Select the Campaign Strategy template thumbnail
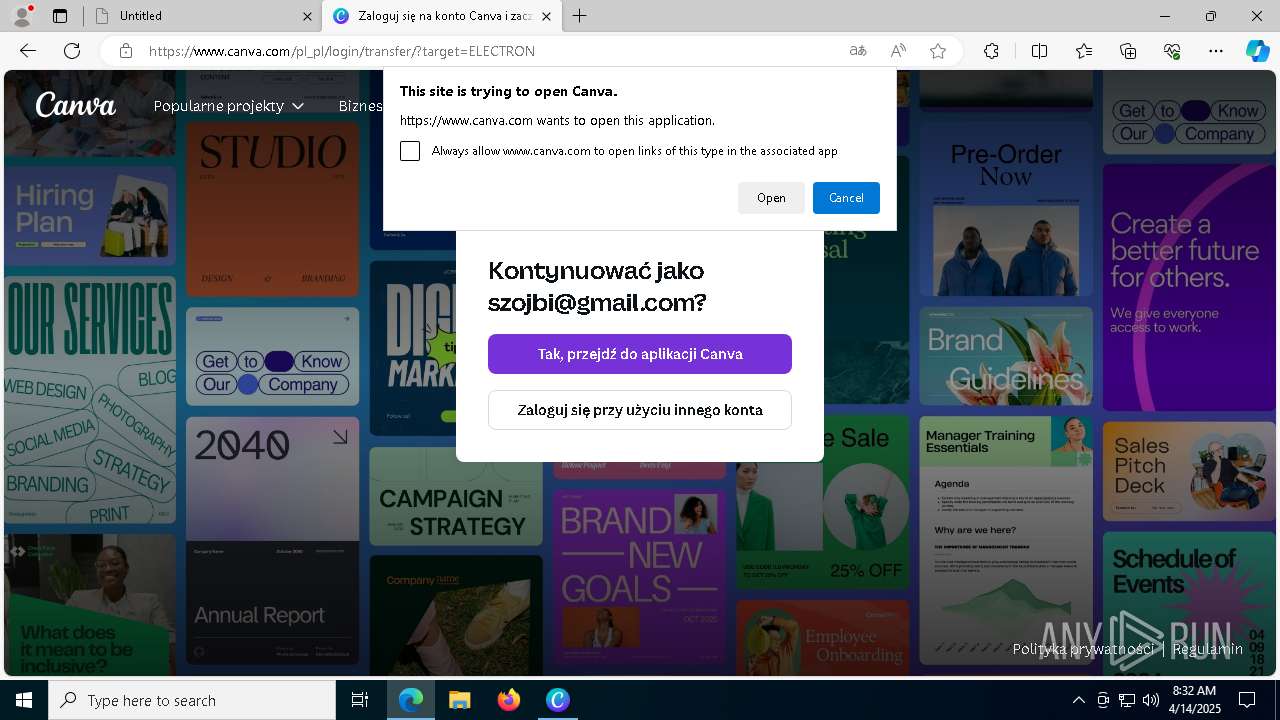This screenshot has width=1280, height=720. click(456, 495)
